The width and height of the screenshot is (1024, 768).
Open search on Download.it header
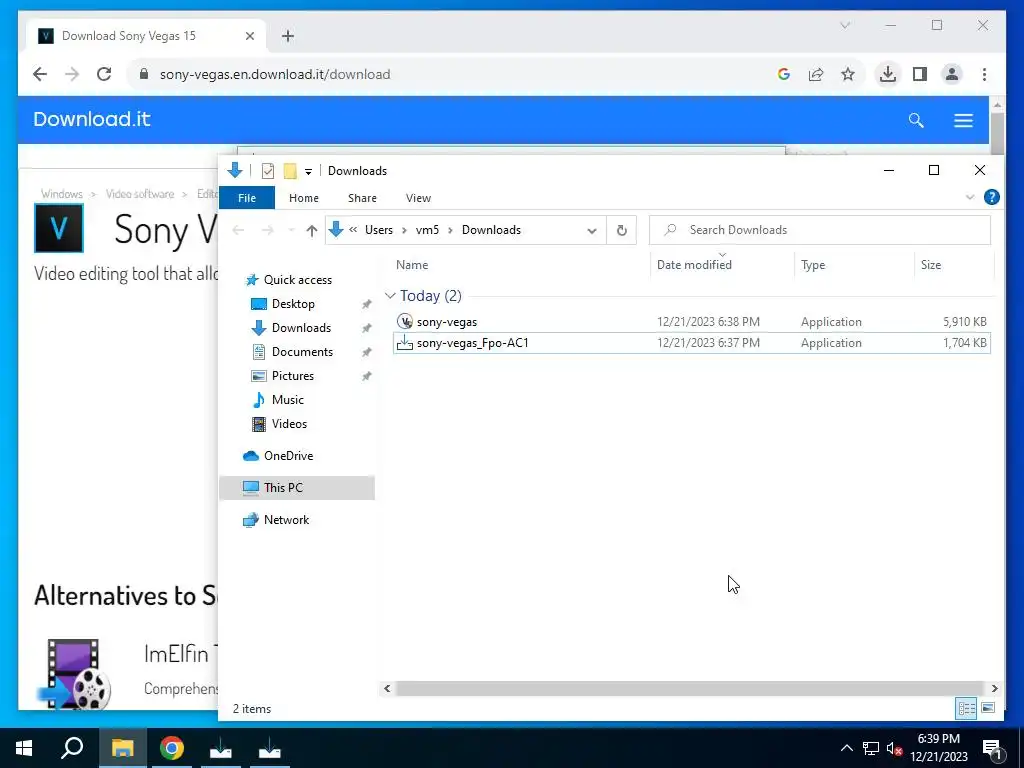click(916, 120)
